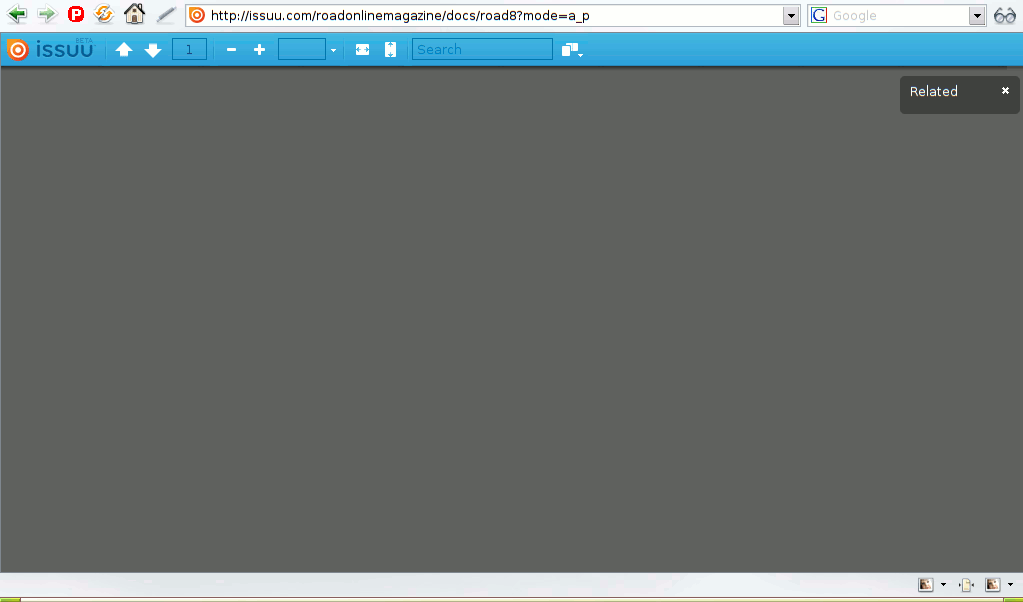Click the browser Back arrow
This screenshot has width=1023, height=602.
[x=17, y=15]
